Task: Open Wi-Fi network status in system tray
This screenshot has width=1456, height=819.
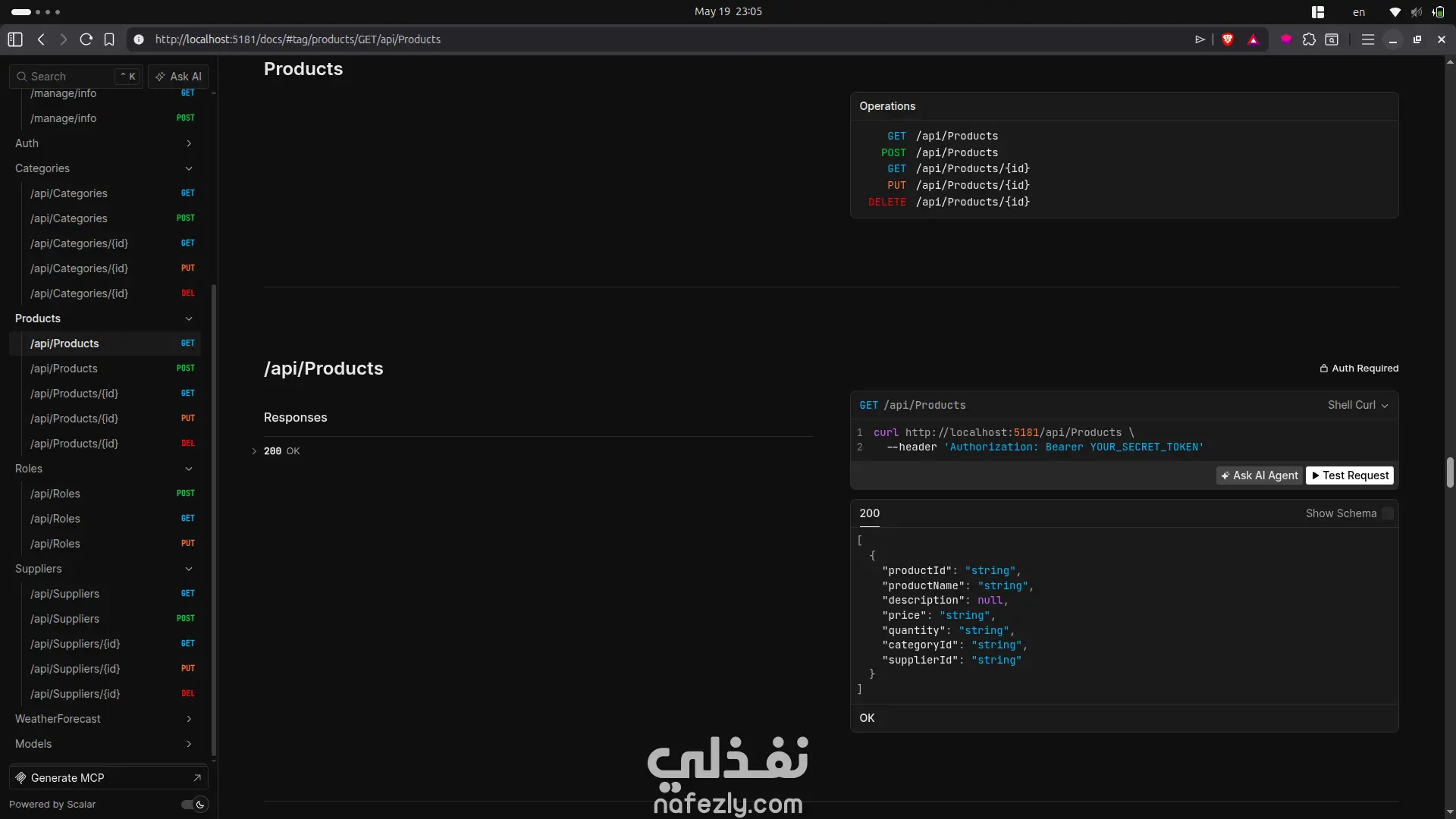Action: pyautogui.click(x=1395, y=12)
